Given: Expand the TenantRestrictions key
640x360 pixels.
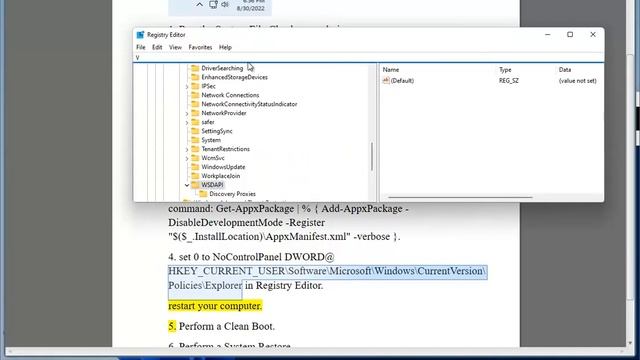Looking at the screenshot, I should click(187, 149).
